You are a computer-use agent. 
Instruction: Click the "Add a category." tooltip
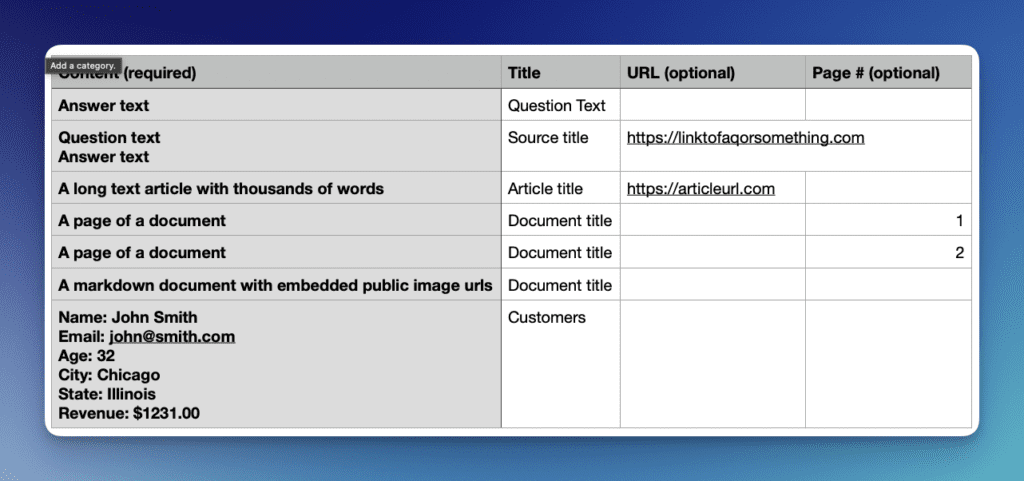coord(85,65)
